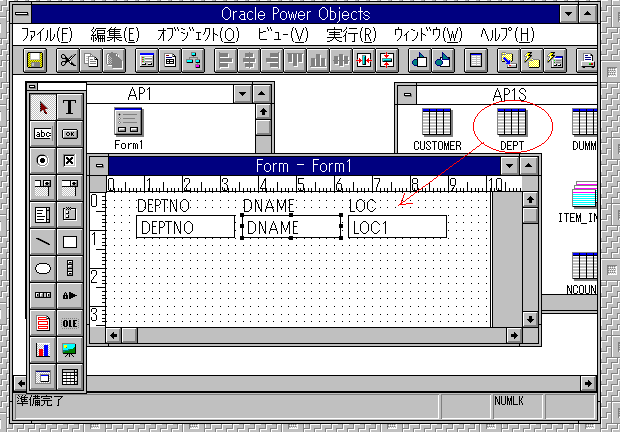620x432 pixels.
Task: Click the Send to Back toolbar icon
Action: [443, 60]
